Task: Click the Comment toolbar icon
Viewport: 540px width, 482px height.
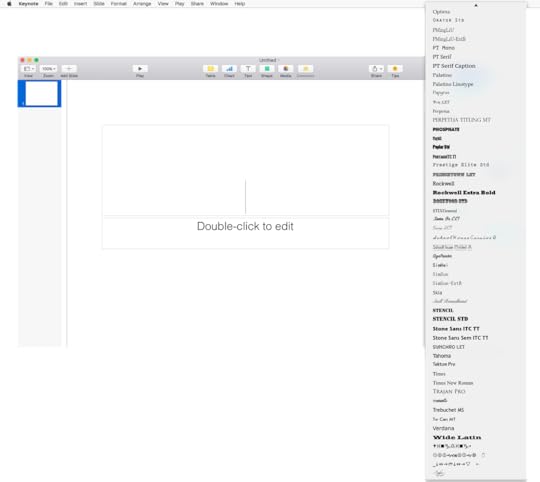Action: pyautogui.click(x=305, y=69)
